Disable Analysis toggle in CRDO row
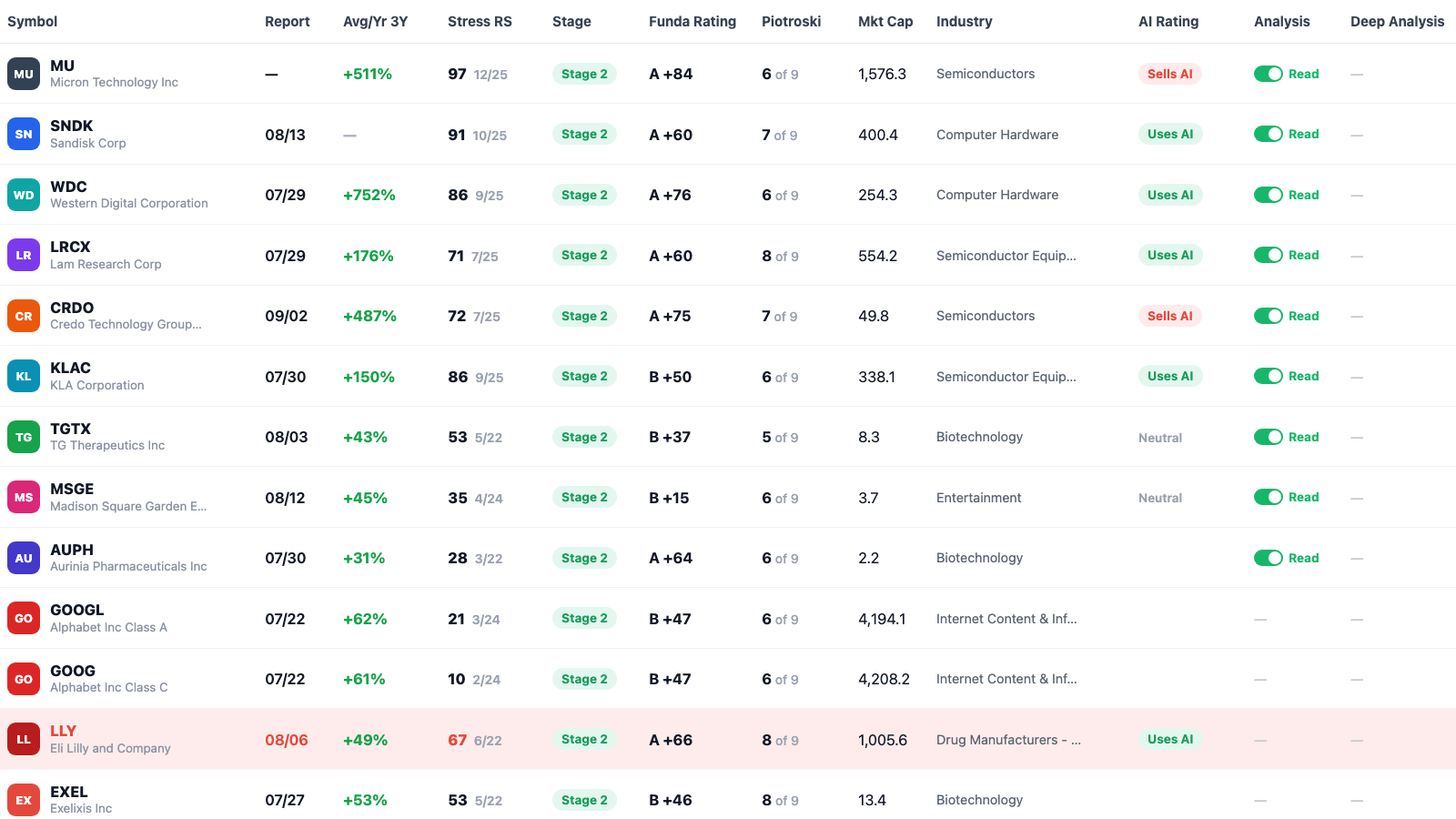Viewport: 1456px width, 819px height. coord(1268,316)
